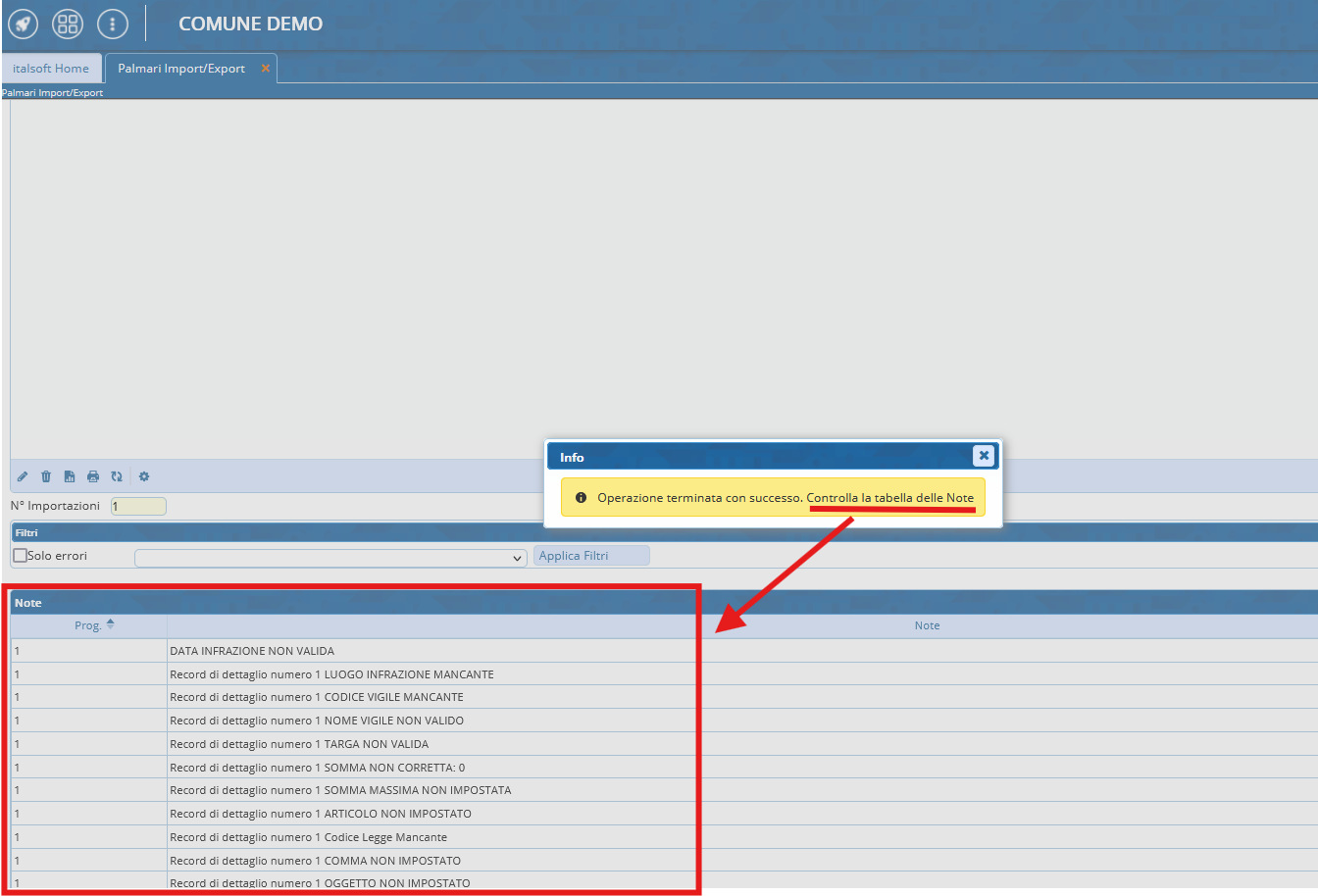Enable the Solo errori checkbox
1318x896 pixels.
pyautogui.click(x=20, y=556)
